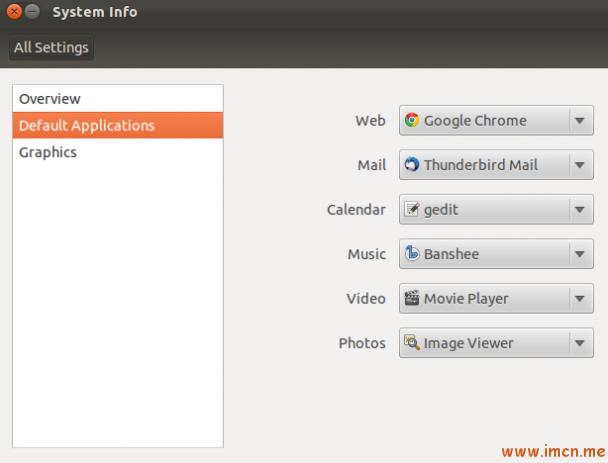Expand the Music dropdown arrow
The width and height of the screenshot is (608, 463).
click(x=580, y=254)
